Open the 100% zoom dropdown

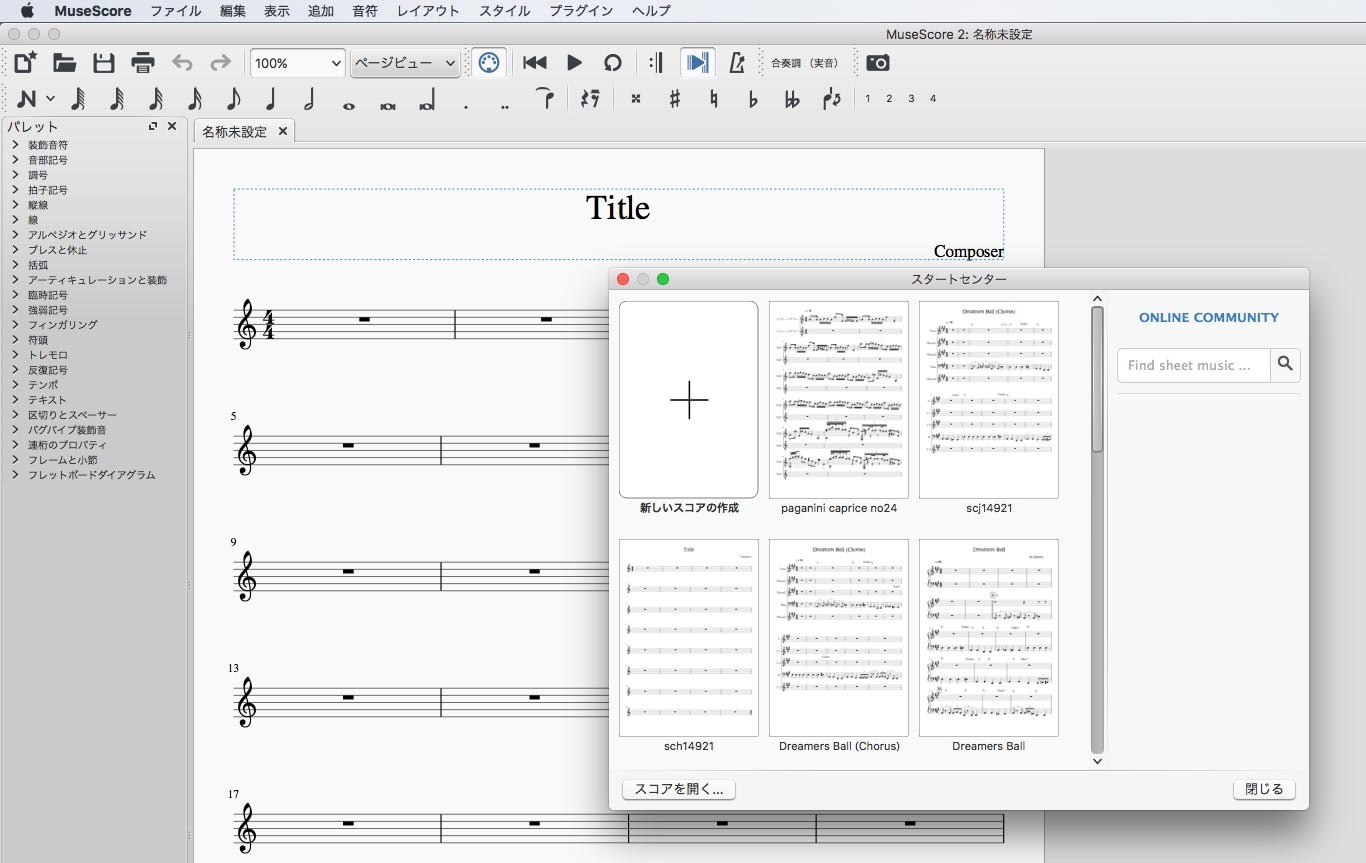coord(298,63)
